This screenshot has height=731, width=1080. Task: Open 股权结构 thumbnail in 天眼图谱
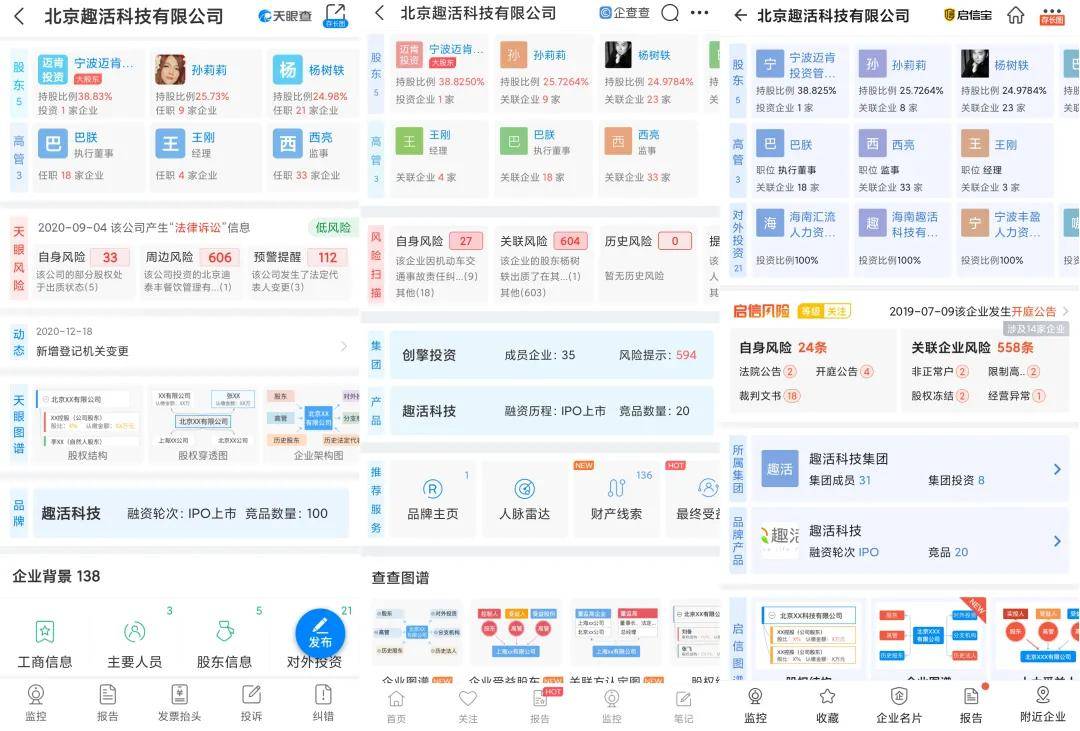coord(87,424)
